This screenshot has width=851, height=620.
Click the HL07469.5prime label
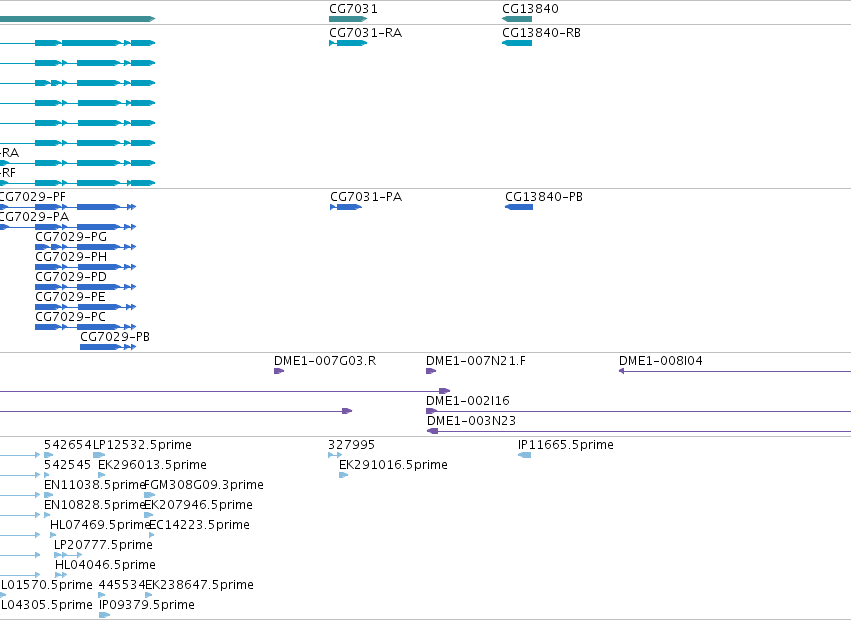(x=100, y=526)
